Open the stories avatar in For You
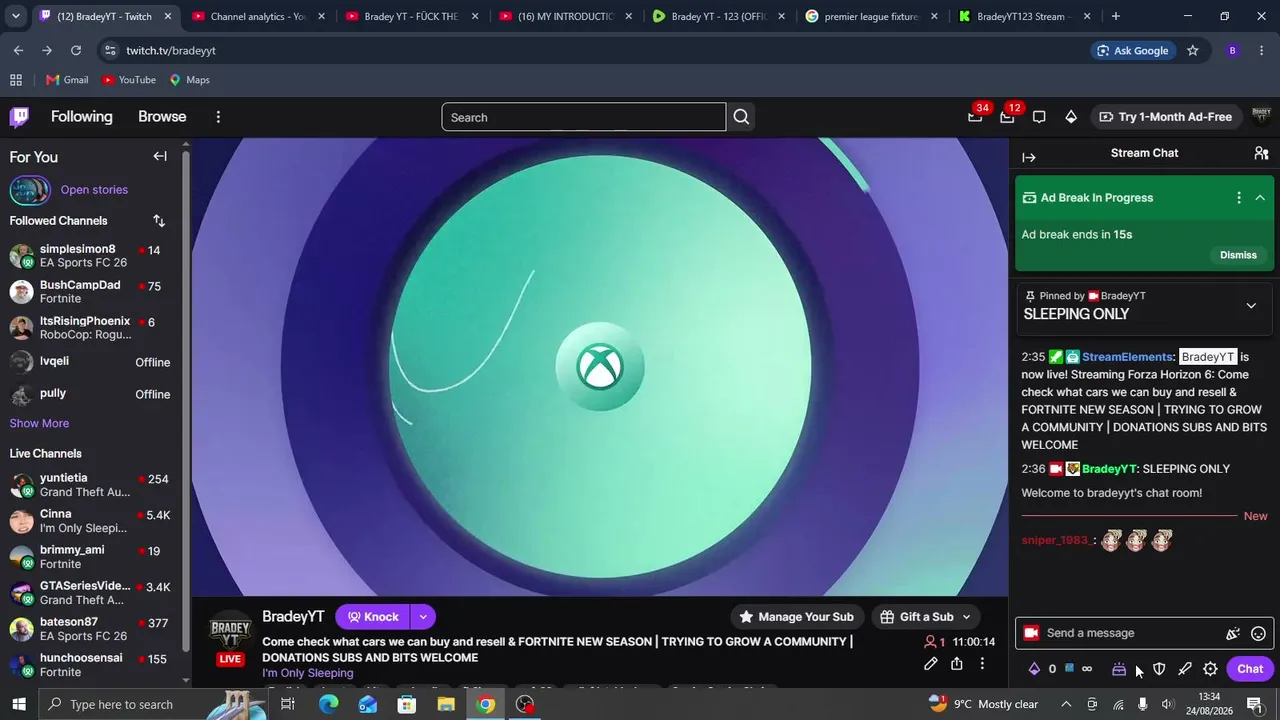The width and height of the screenshot is (1280, 720). (x=29, y=190)
